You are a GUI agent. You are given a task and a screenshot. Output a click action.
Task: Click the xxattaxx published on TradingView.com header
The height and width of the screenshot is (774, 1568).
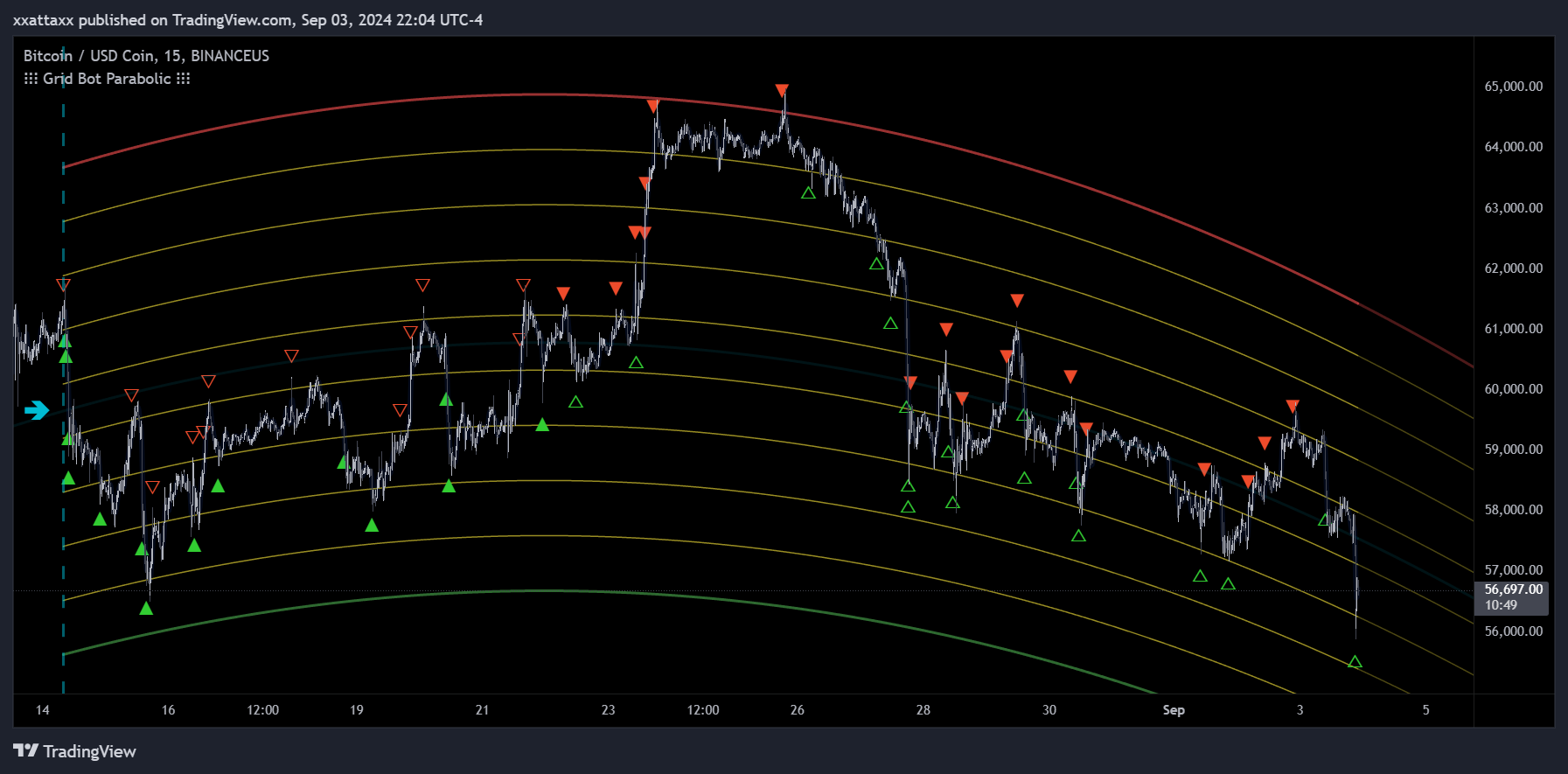tap(247, 20)
